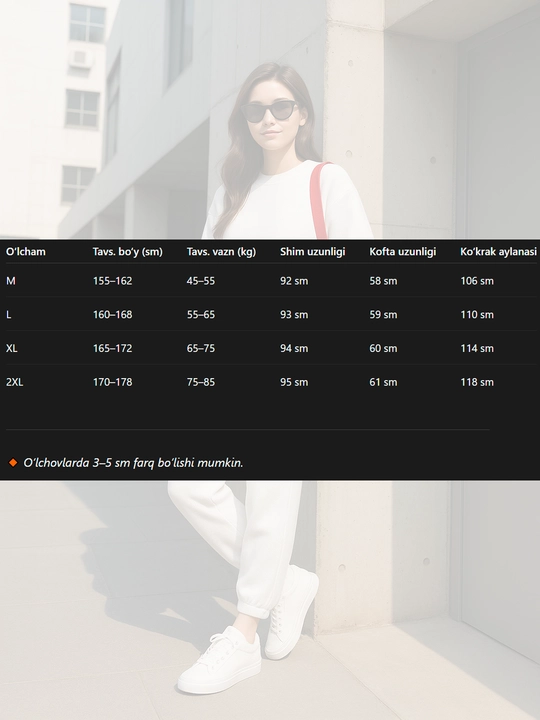
Task: Select the M size row label
Action: [11, 281]
